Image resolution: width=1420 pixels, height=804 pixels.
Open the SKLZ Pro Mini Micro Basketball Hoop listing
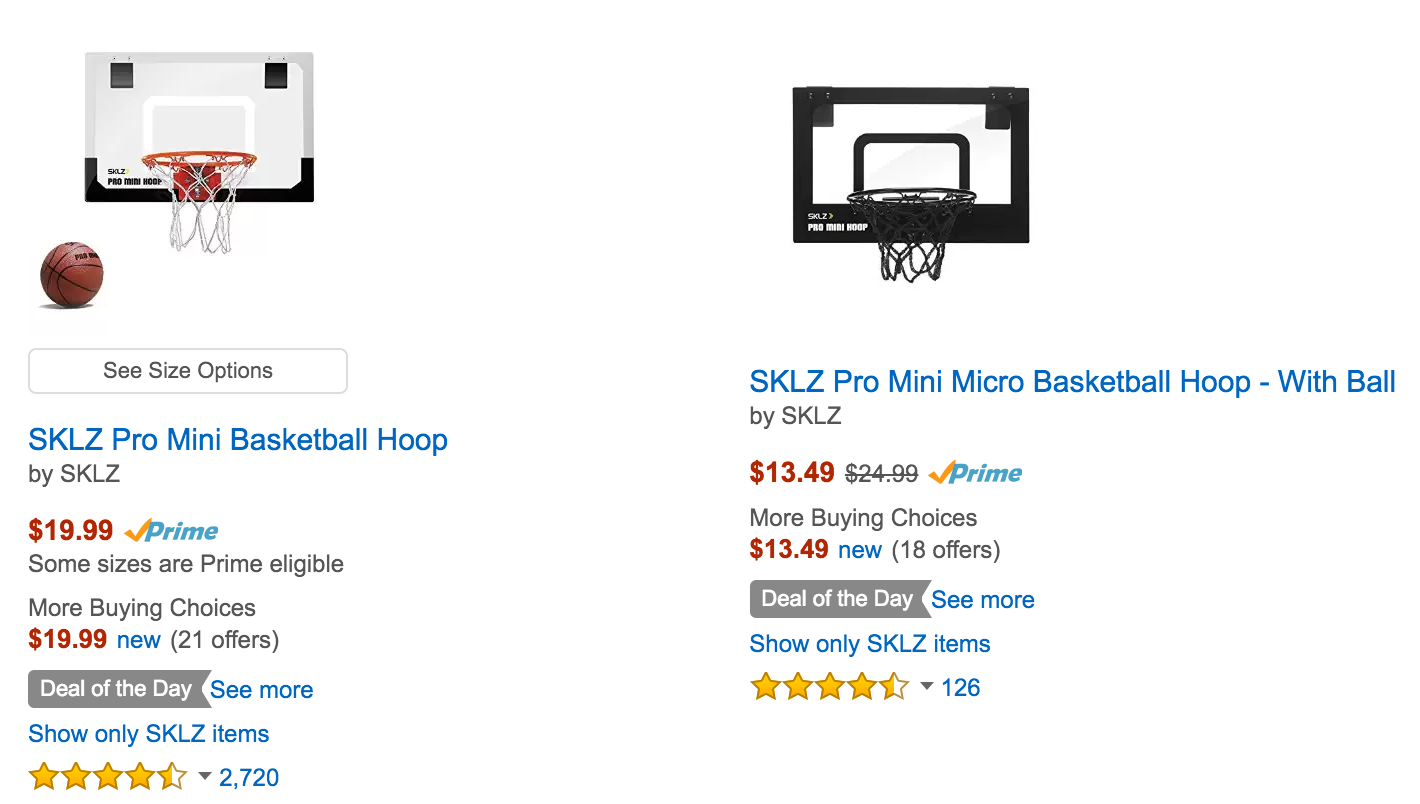tap(1071, 382)
